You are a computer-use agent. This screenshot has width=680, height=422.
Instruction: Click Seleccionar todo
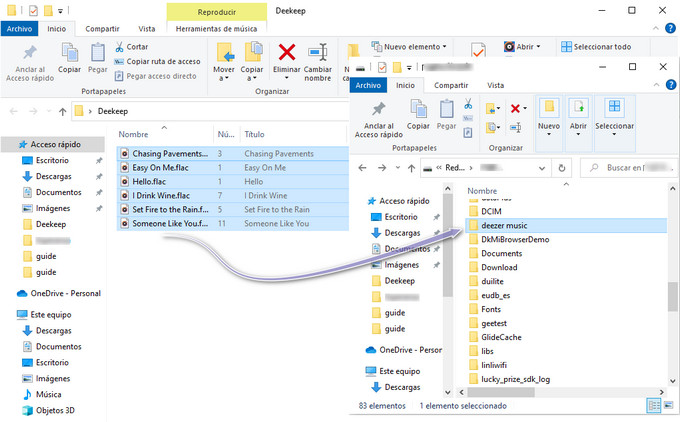596,46
